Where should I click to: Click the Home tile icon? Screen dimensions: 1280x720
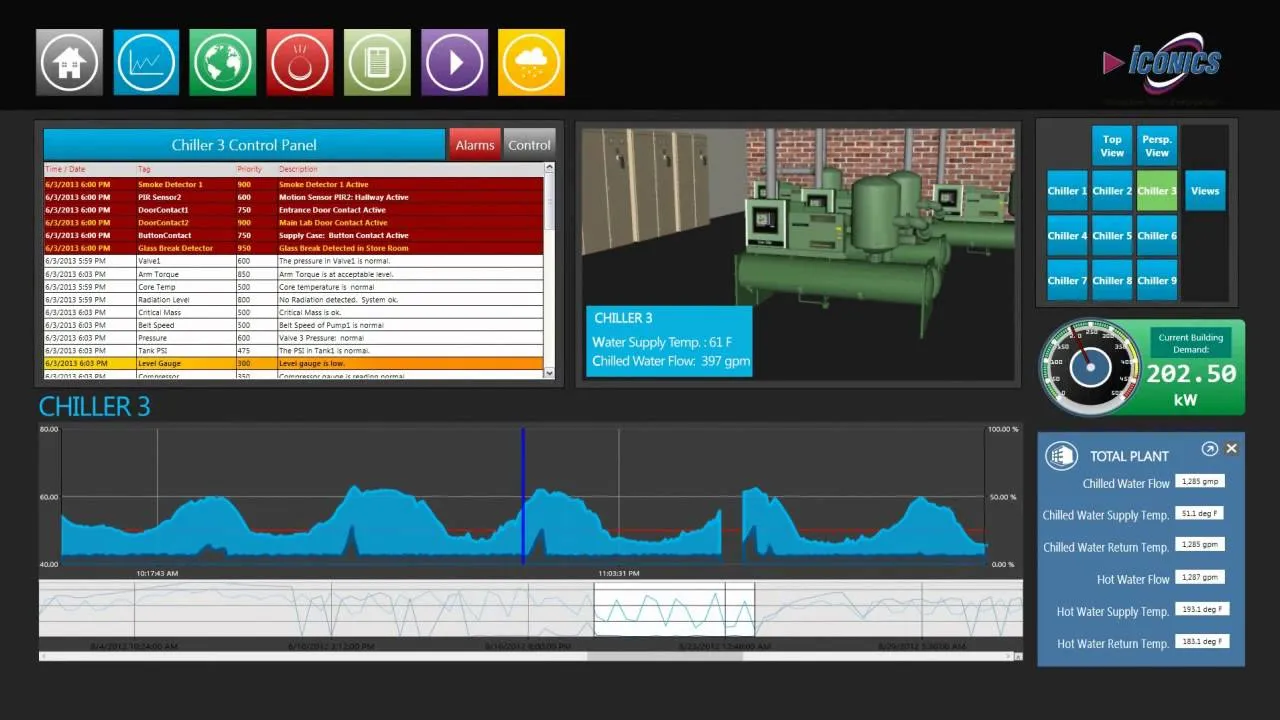69,62
